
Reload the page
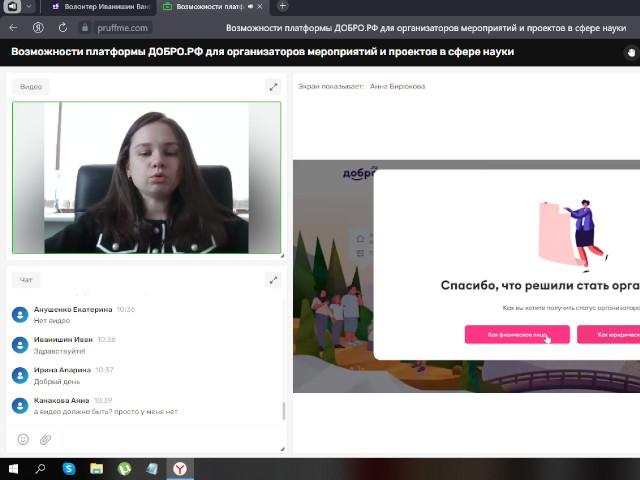(x=62, y=28)
